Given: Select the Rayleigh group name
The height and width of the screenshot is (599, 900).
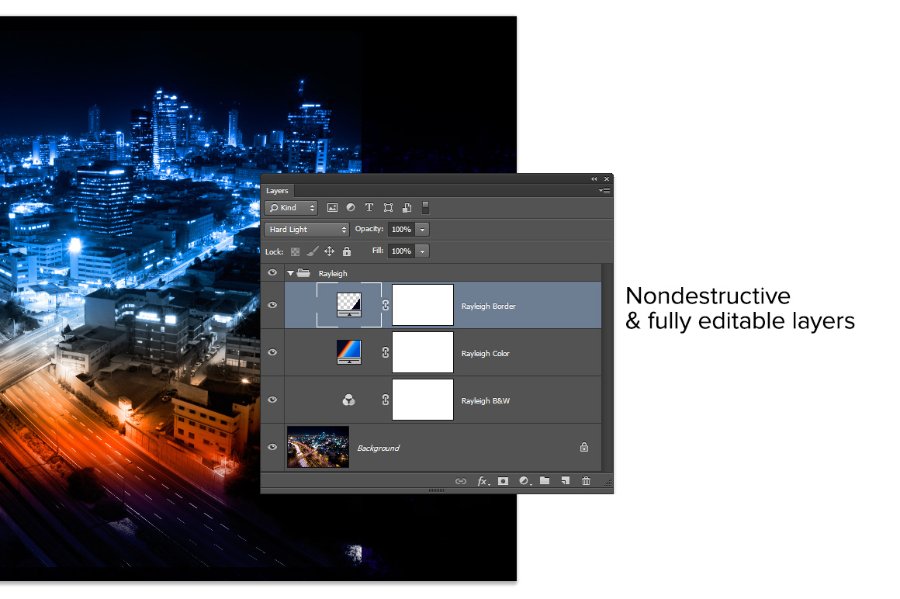Looking at the screenshot, I should [x=333, y=274].
